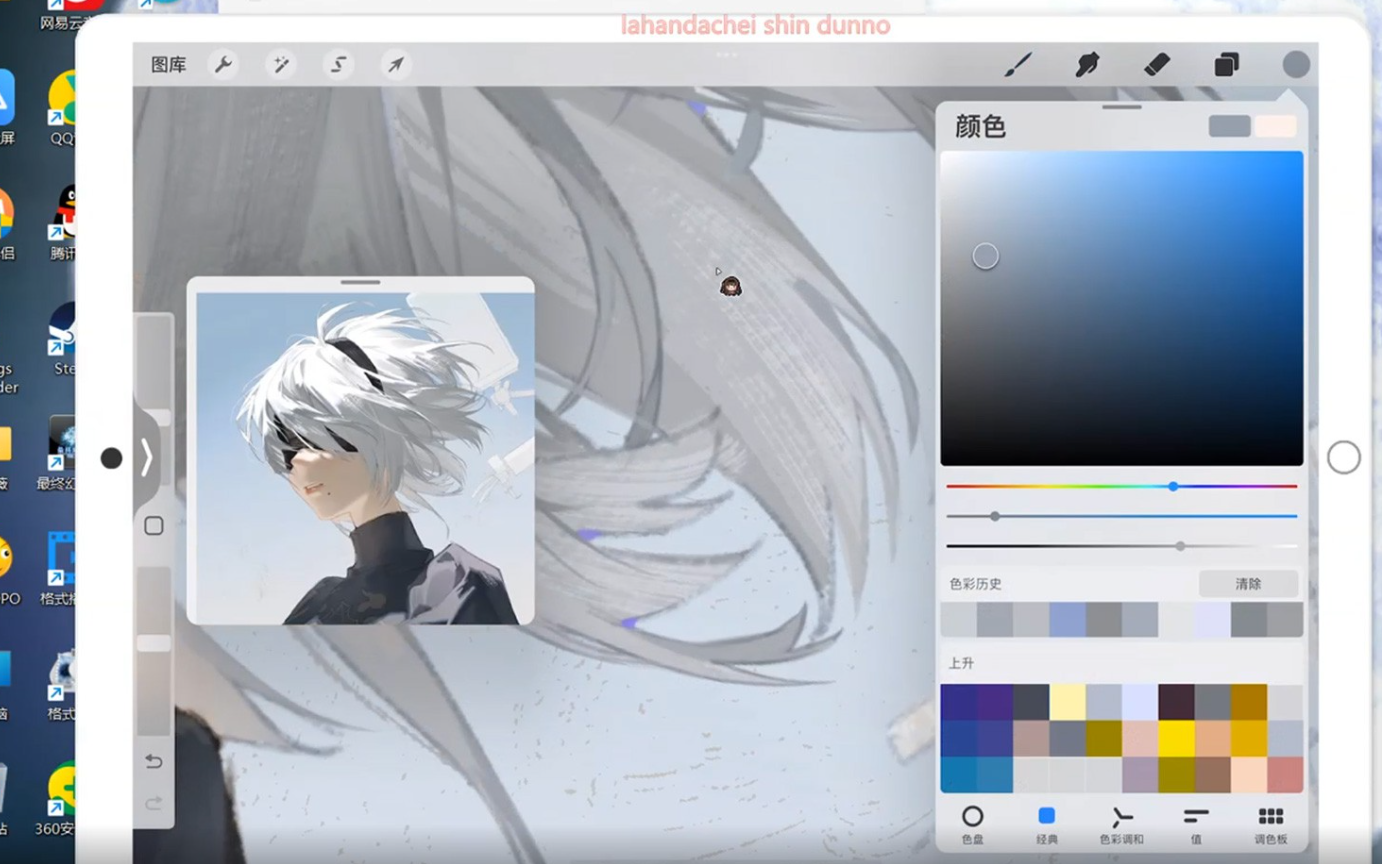Click the Redo arrow in sidebar

click(x=154, y=803)
